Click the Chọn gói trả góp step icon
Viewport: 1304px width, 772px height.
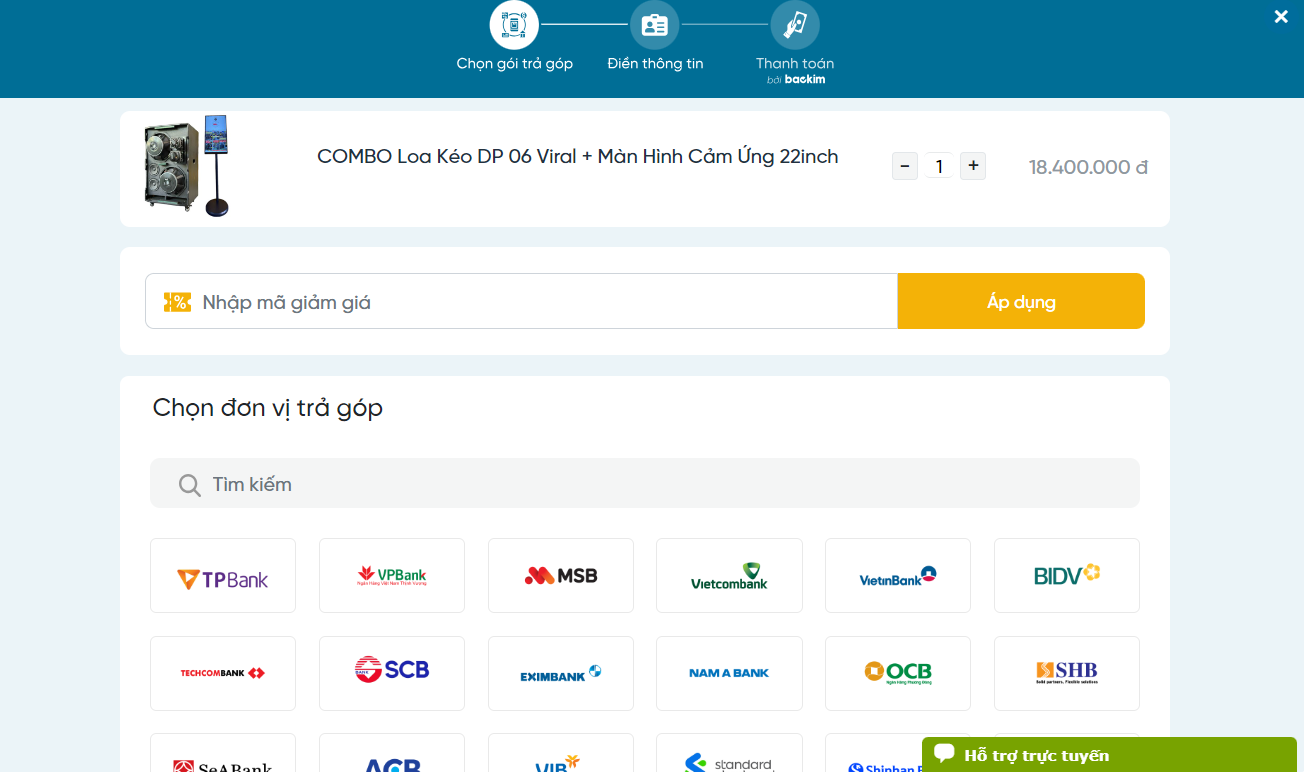[514, 24]
